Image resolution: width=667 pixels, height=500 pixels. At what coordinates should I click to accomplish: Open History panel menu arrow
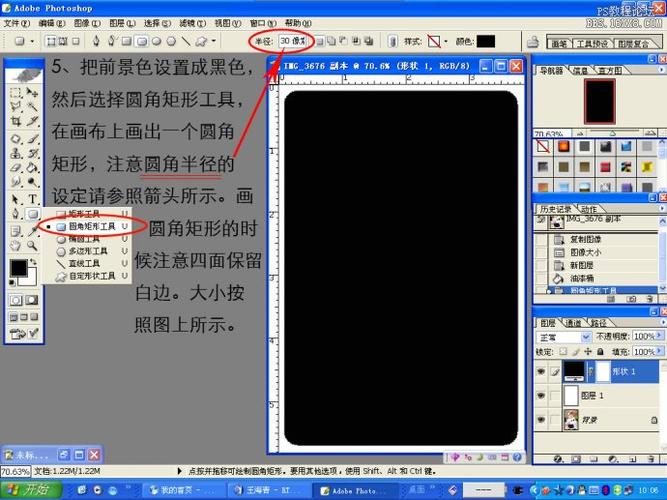click(x=661, y=208)
